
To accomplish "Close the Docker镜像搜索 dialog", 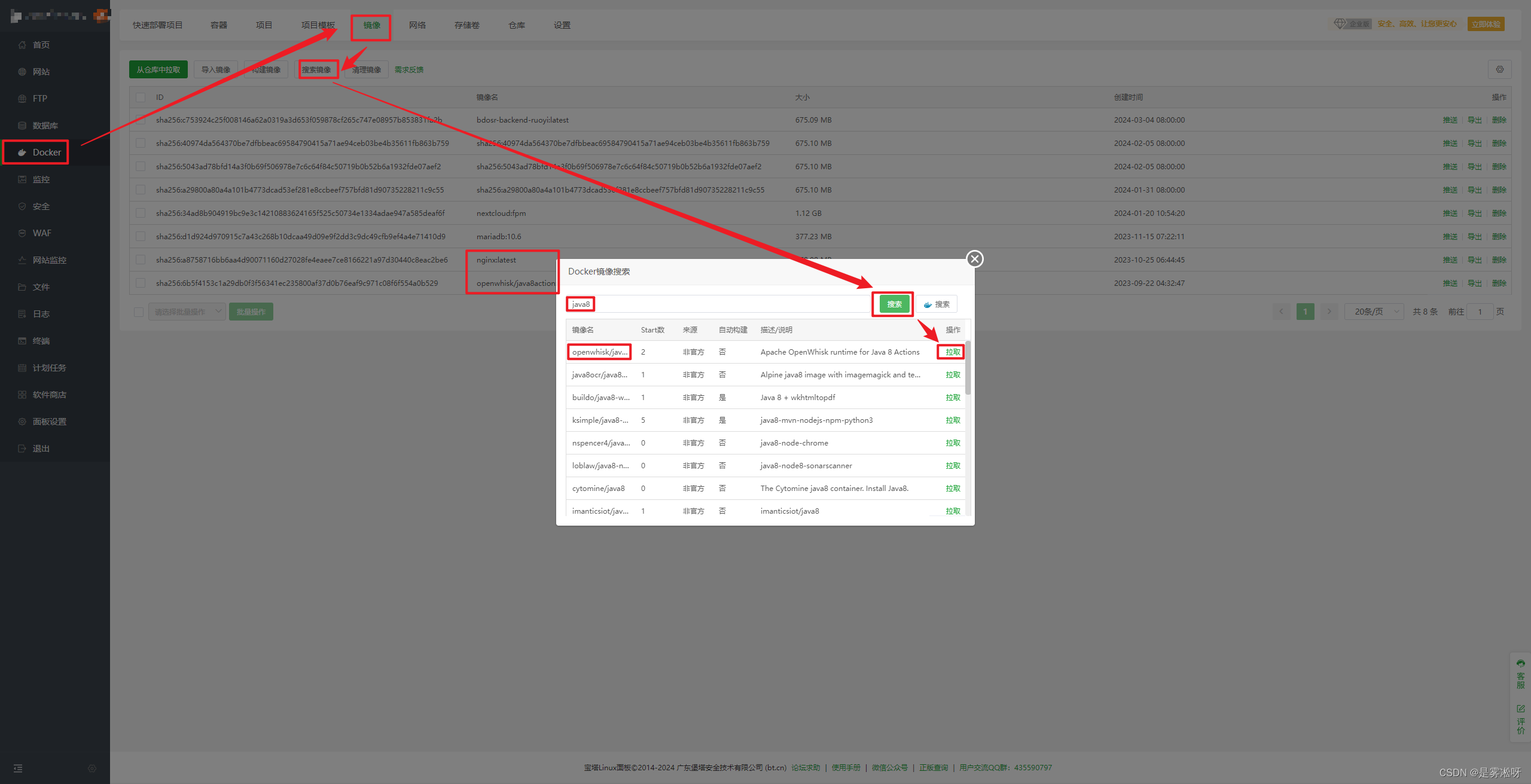I will (975, 259).
